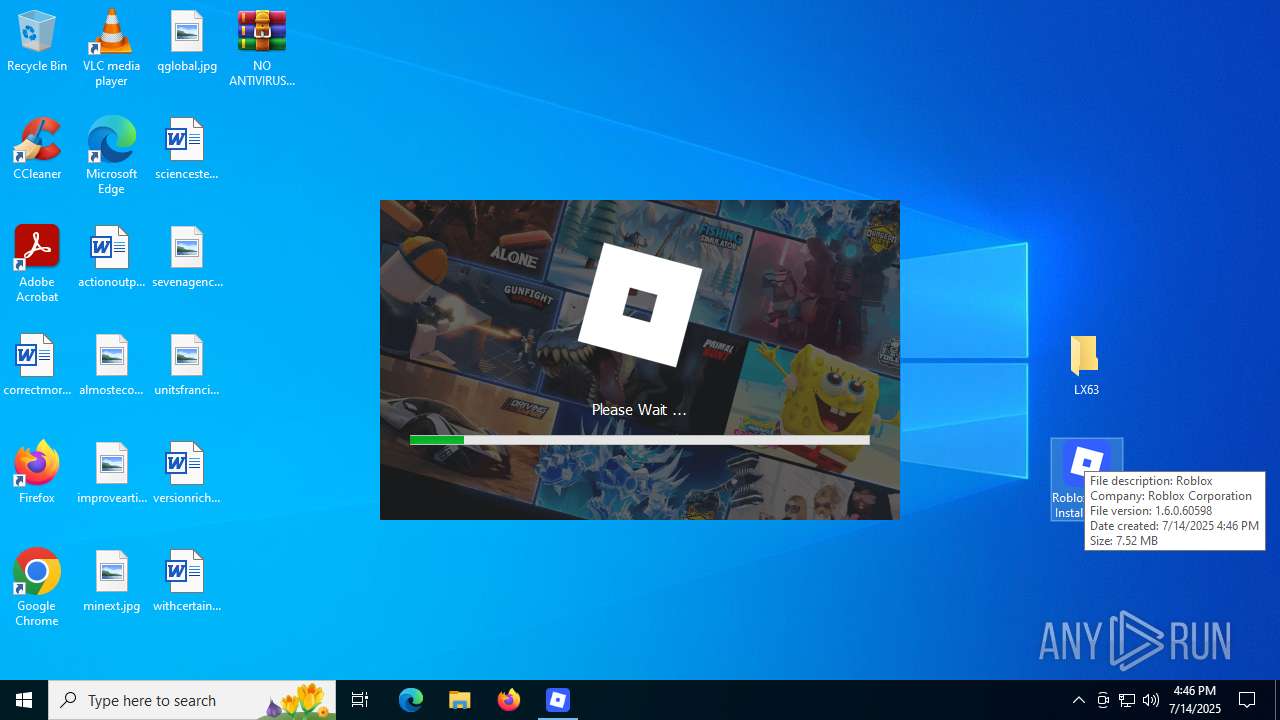Viewport: 1280px width, 720px height.
Task: Show hidden system tray icons
Action: pos(1078,700)
